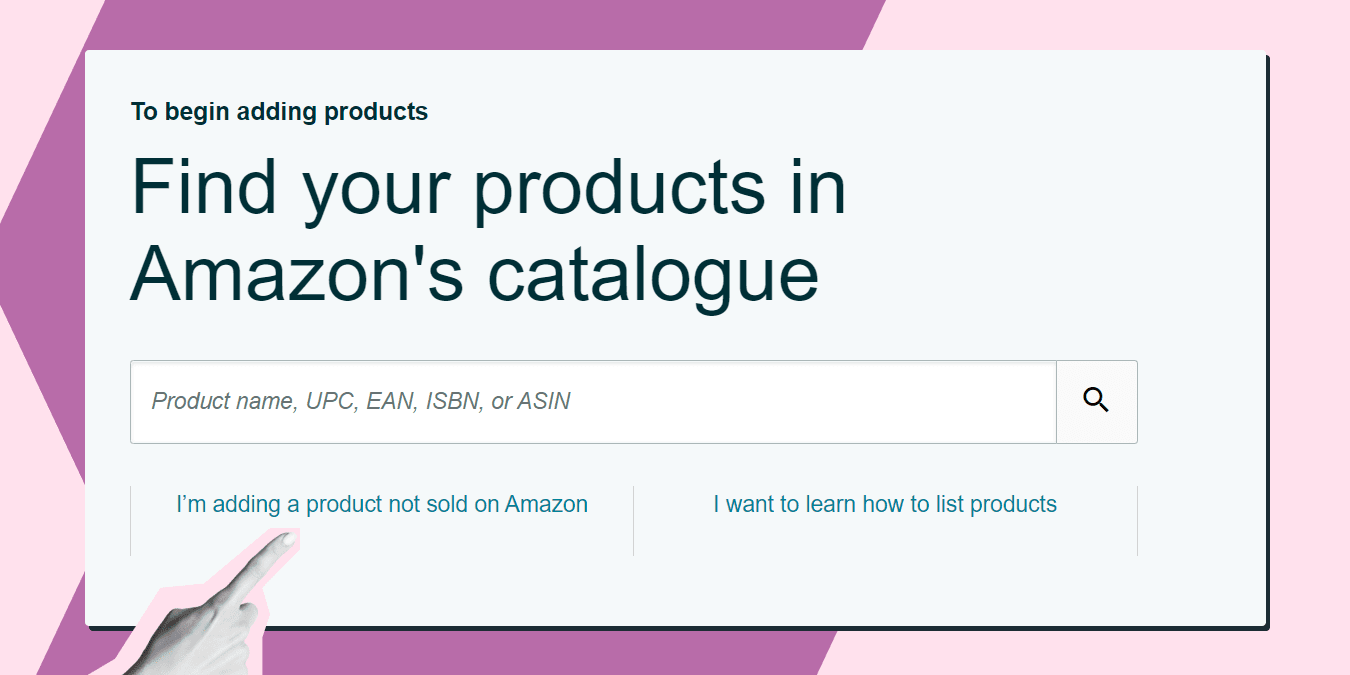
Task: Click the vertical divider between the two links
Action: click(x=633, y=520)
